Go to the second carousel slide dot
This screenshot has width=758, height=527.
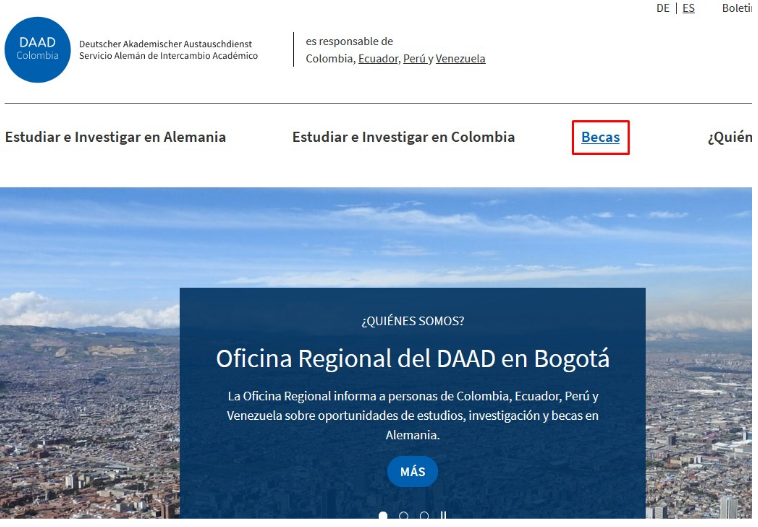(x=404, y=515)
